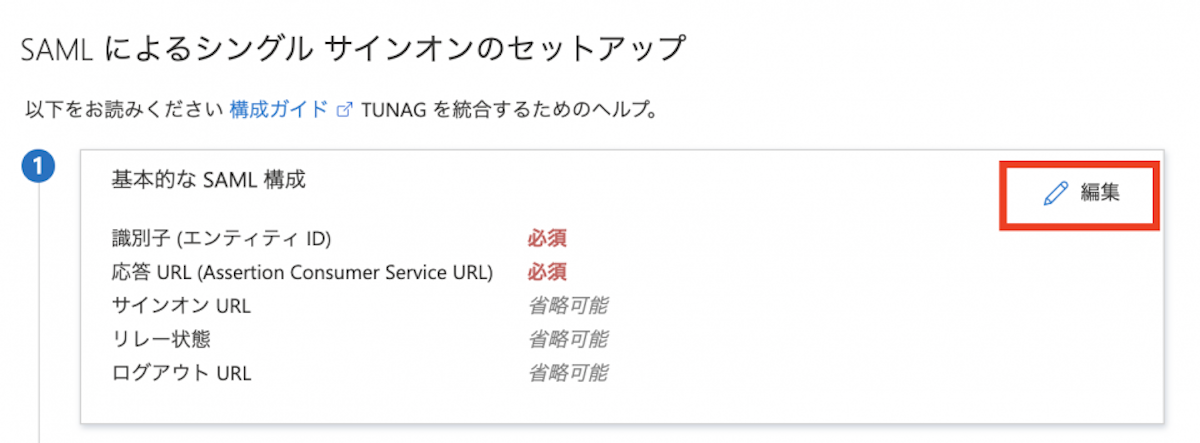Click the 識別子 (エンティティ ID) label
The image size is (1200, 443).
[221, 239]
